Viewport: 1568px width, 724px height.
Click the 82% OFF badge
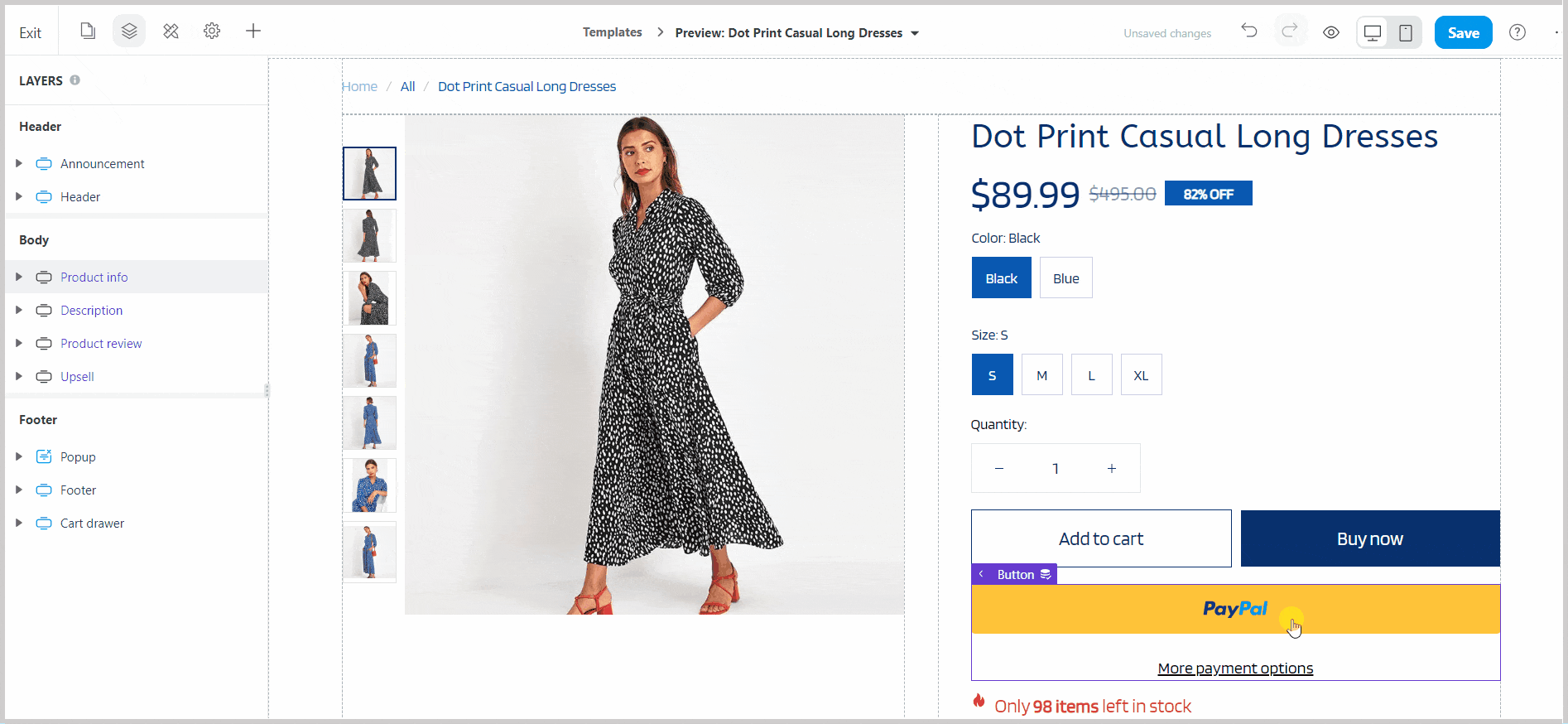point(1209,193)
